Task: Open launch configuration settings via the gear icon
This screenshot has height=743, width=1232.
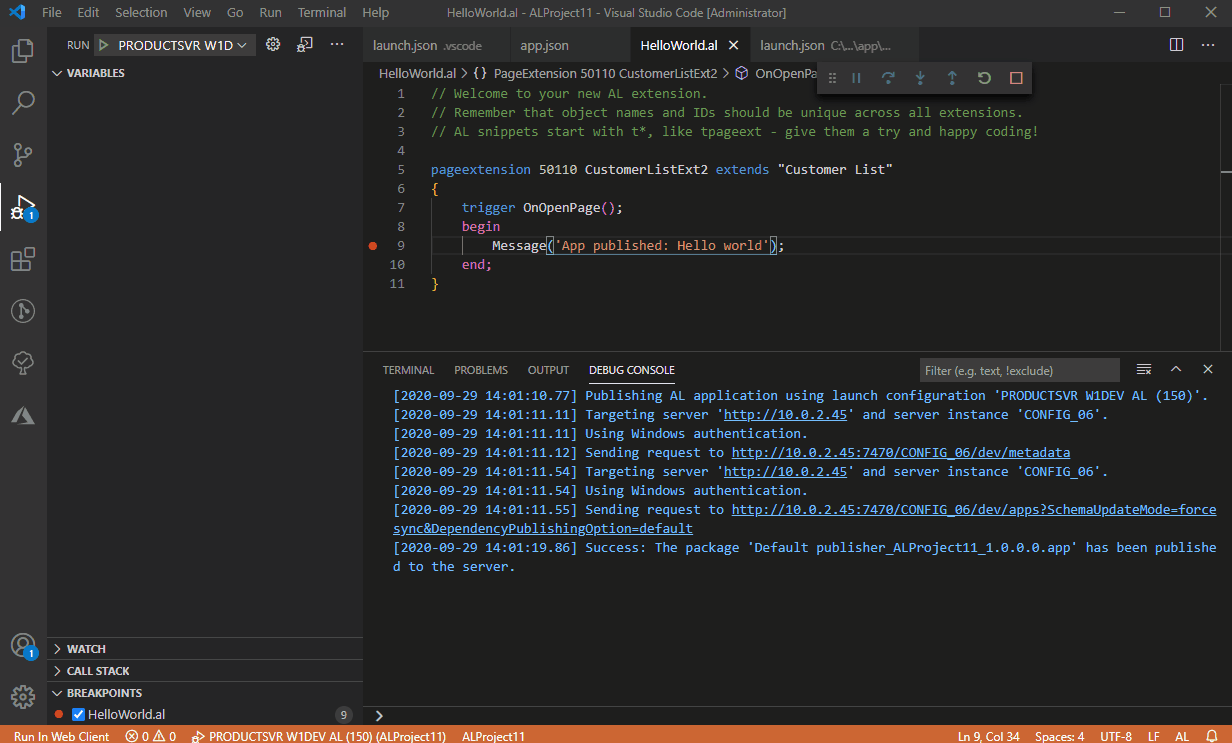Action: tap(272, 44)
